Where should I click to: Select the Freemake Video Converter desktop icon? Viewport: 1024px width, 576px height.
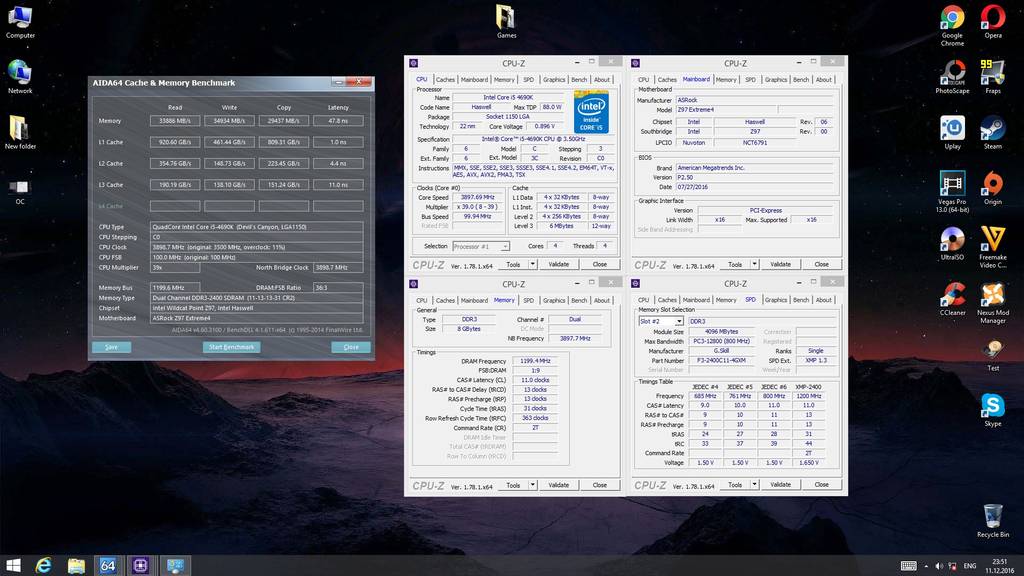[993, 248]
